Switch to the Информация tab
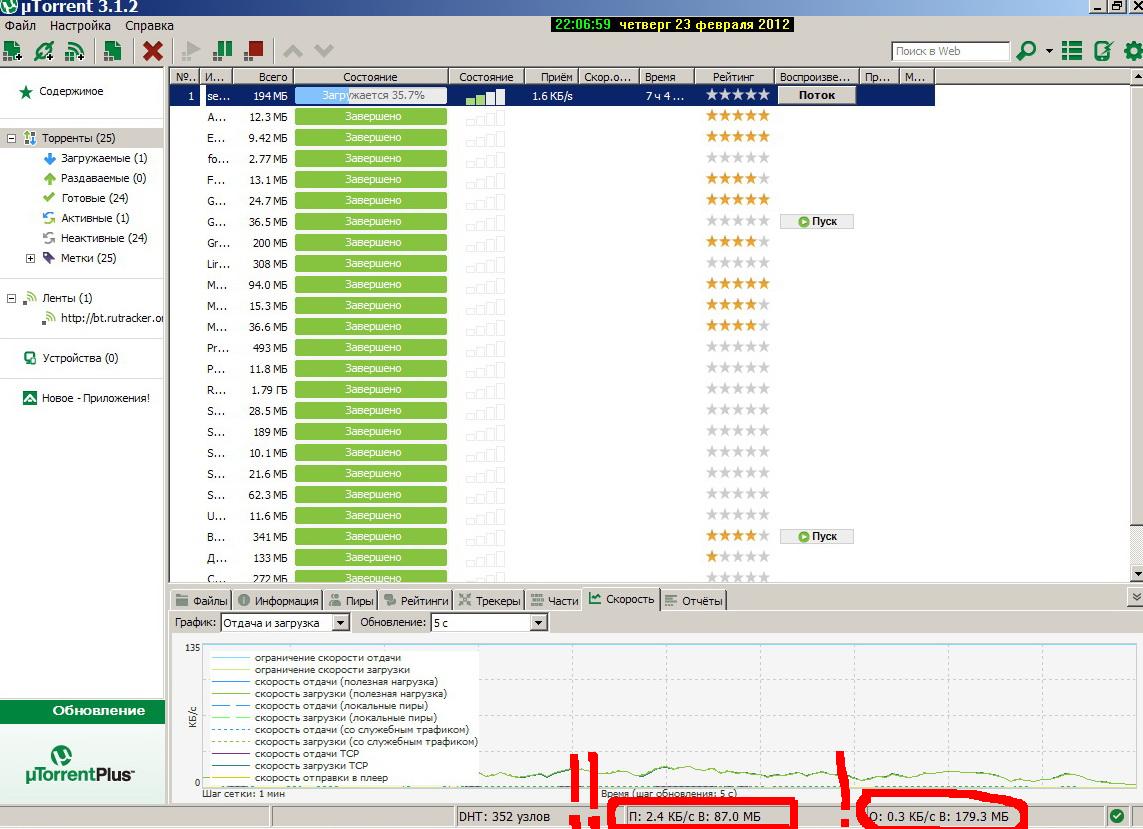 [x=278, y=601]
